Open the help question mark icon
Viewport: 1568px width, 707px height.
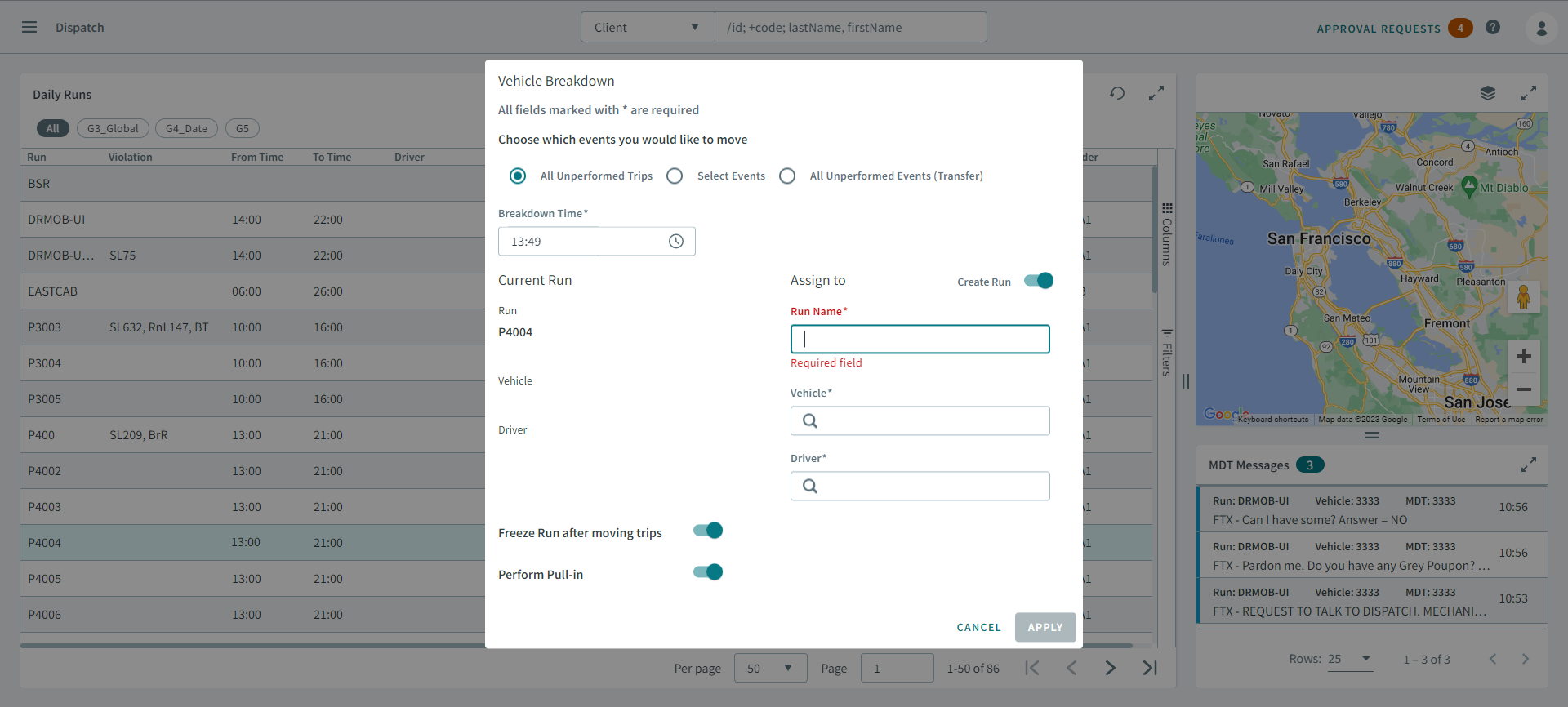tap(1493, 27)
